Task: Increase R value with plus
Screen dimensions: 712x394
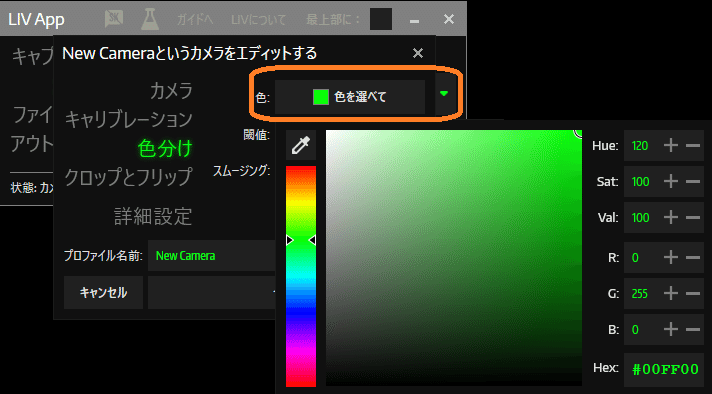Action: point(671,257)
